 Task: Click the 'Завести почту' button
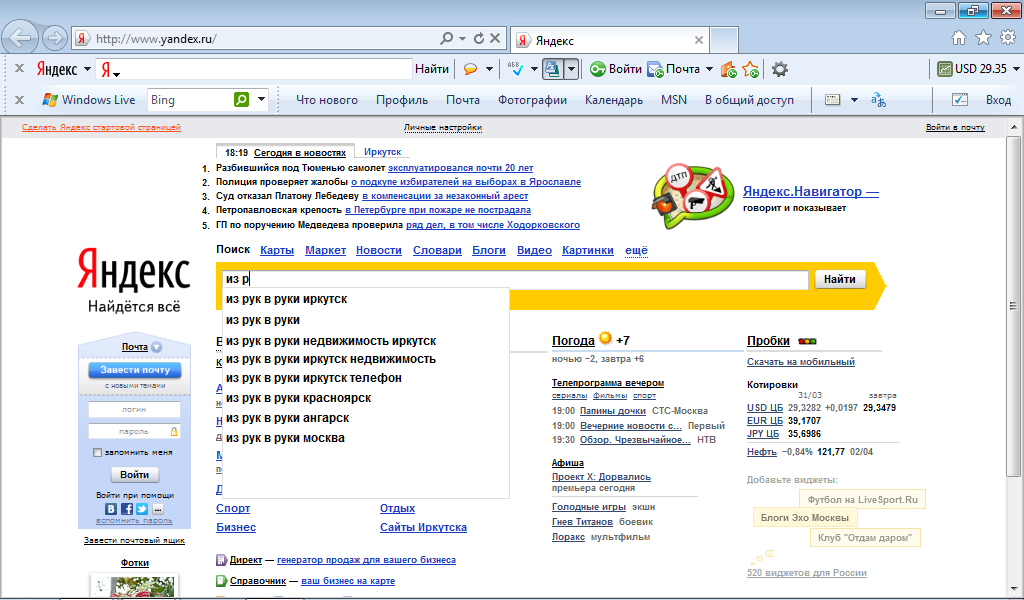(x=135, y=370)
